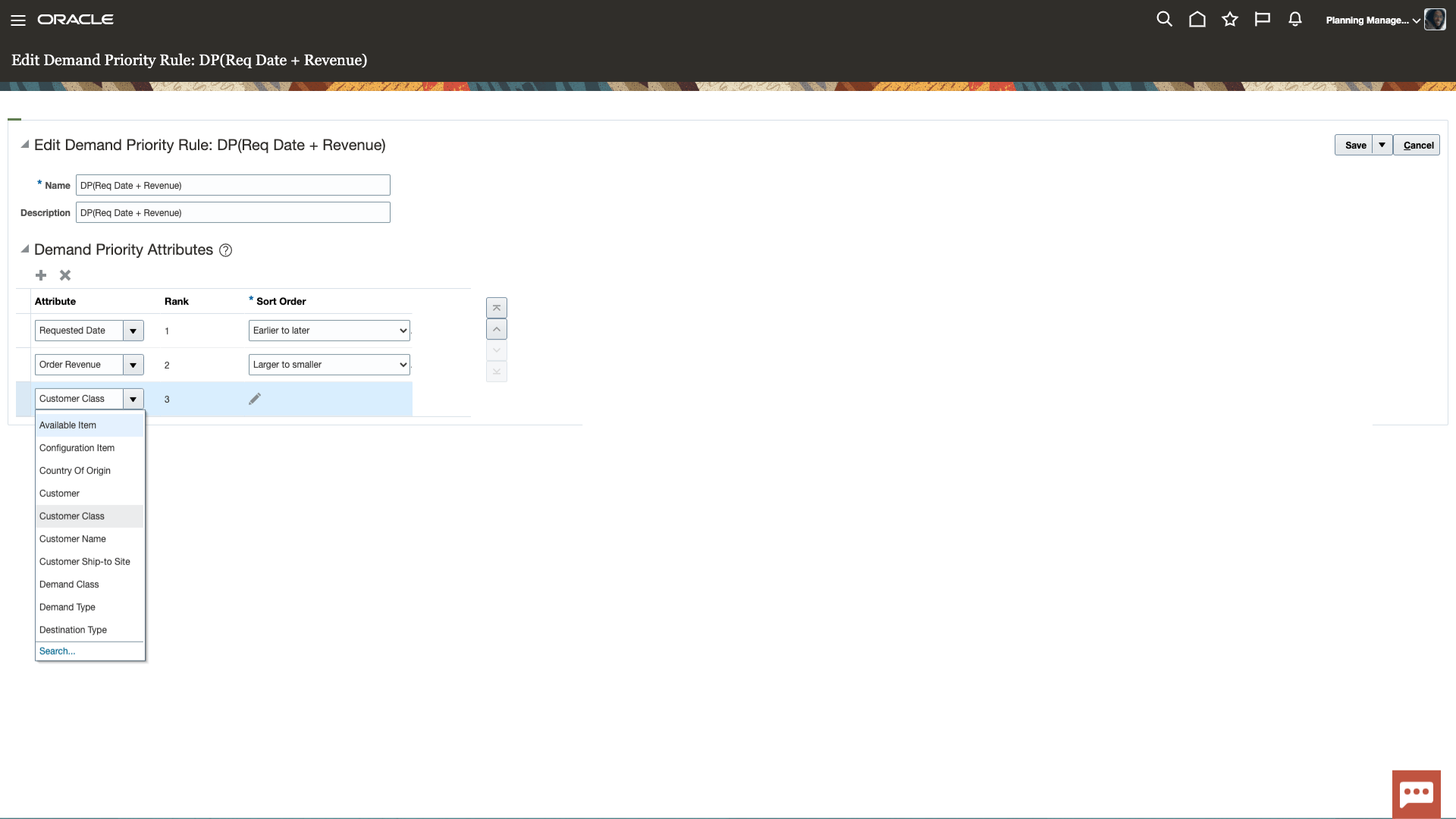Expand the Demand Priority Attributes section
1456x819 pixels.
point(24,249)
